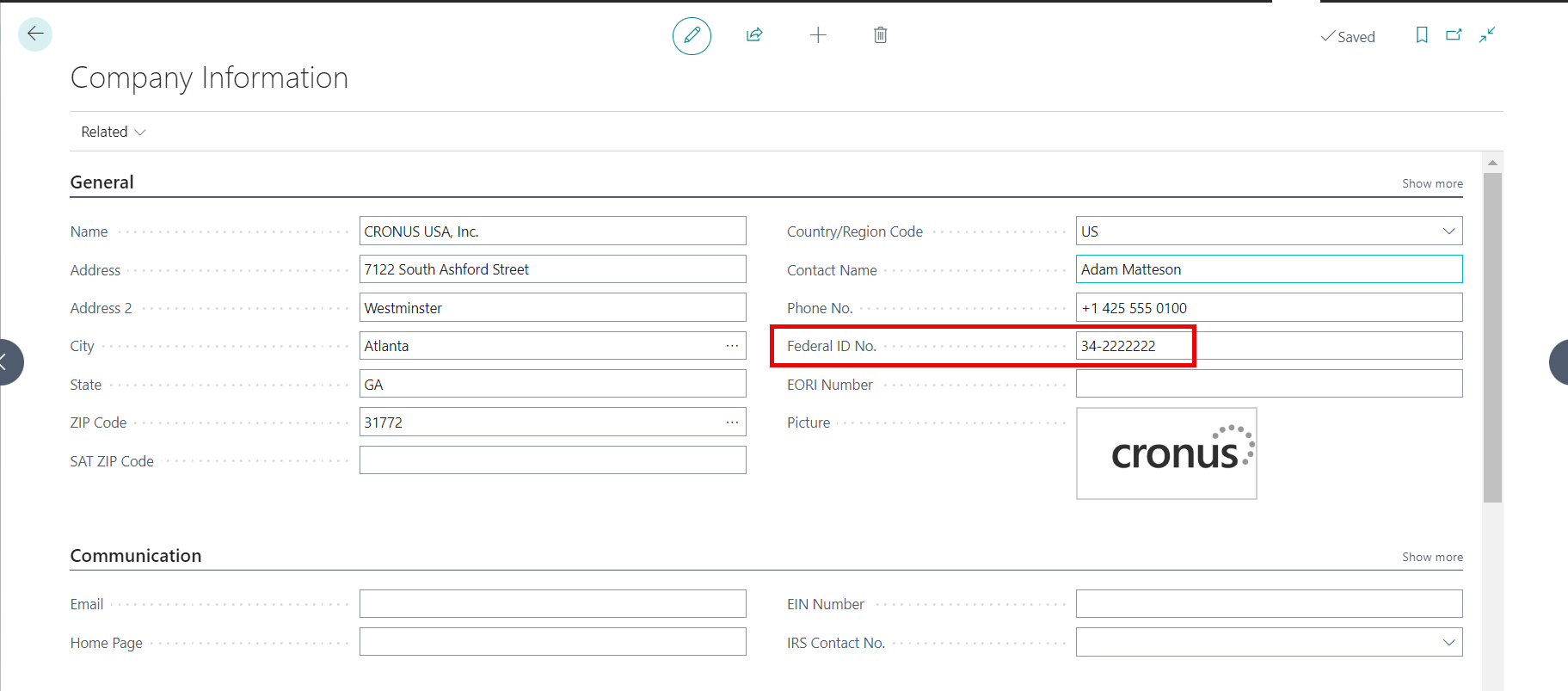This screenshot has width=1568, height=691.
Task: Click the share icon in toolbar
Action: [754, 35]
